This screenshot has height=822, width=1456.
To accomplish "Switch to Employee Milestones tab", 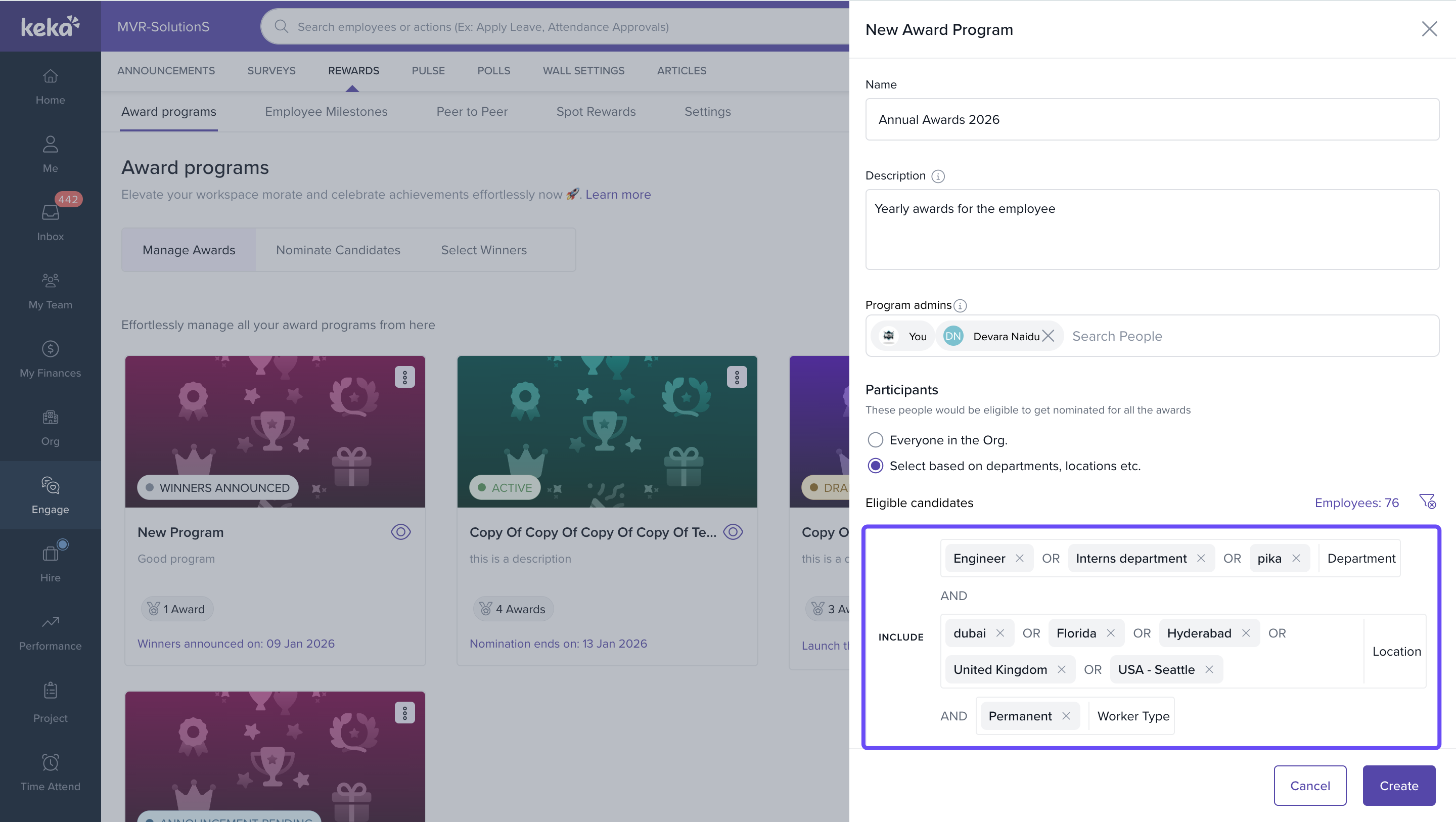I will 326,111.
